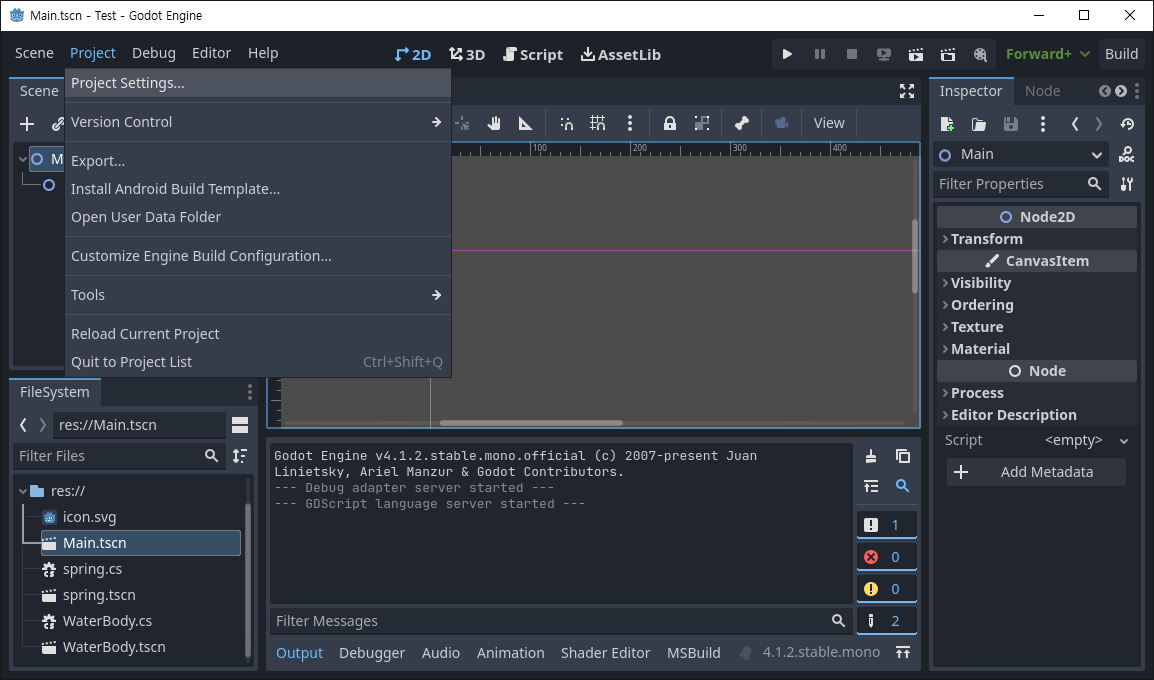Save the edited resource icon
Image resolution: width=1154 pixels, height=680 pixels.
click(x=1011, y=124)
